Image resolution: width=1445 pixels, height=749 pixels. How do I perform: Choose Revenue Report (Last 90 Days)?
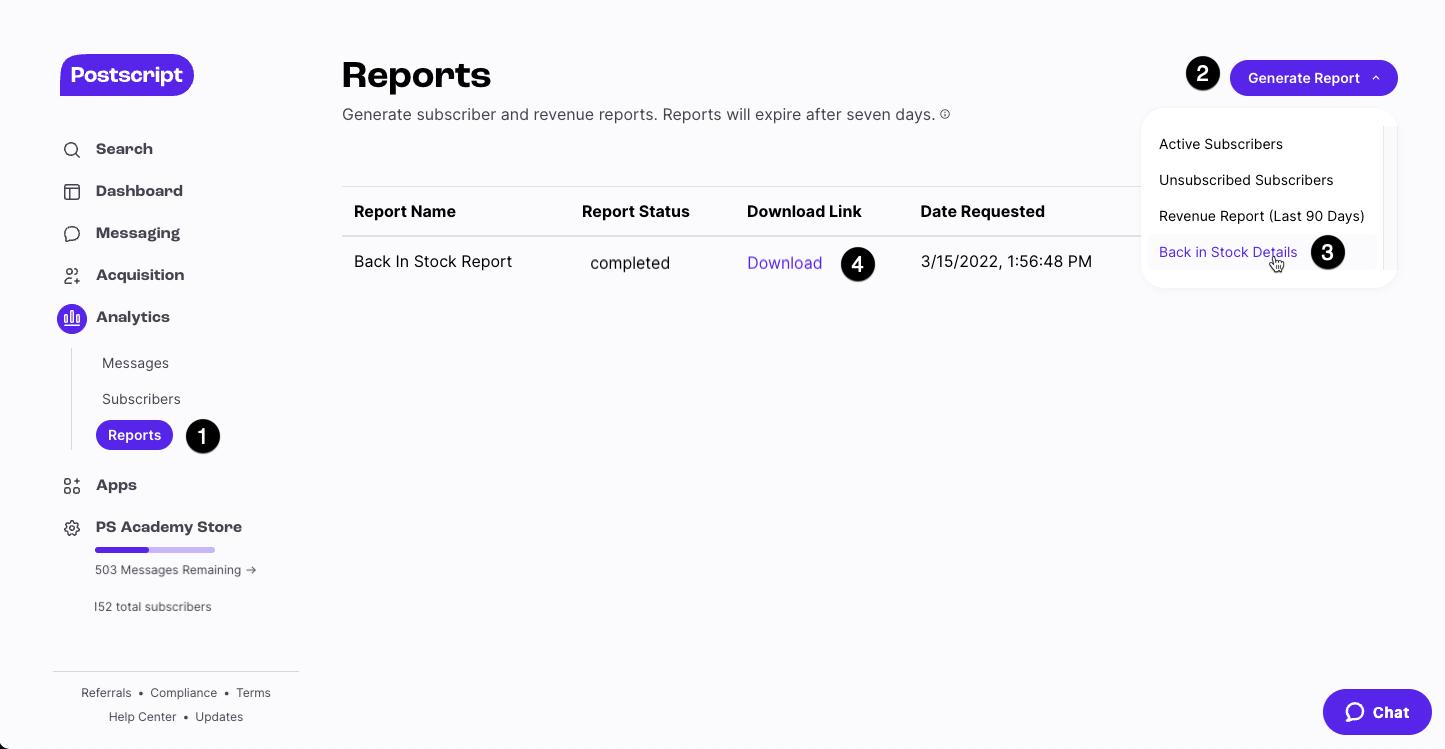click(x=1261, y=216)
